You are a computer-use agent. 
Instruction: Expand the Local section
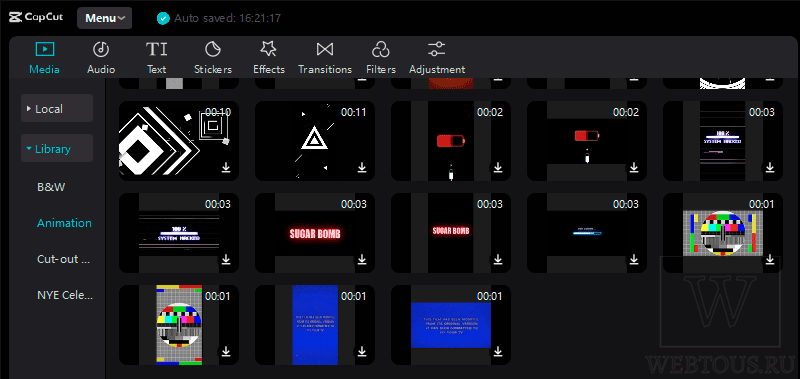pos(57,108)
